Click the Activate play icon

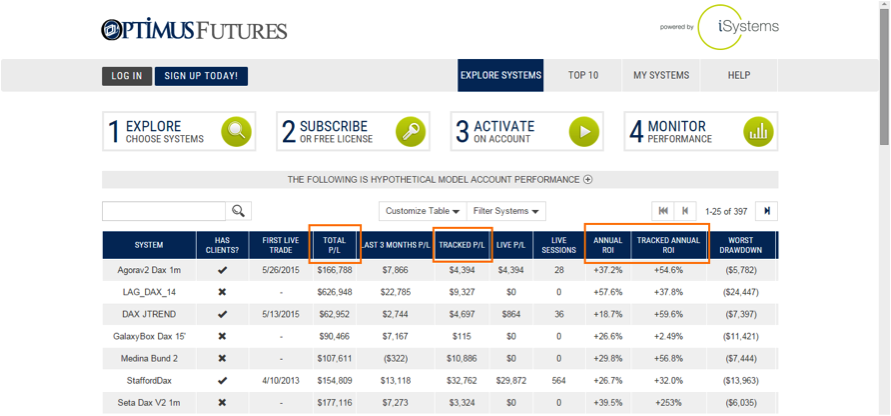coord(584,131)
